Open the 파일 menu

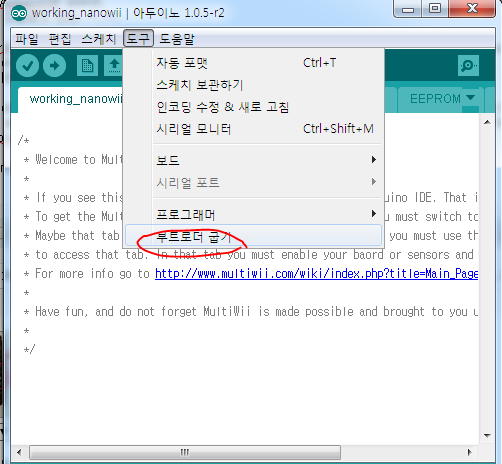pos(27,39)
